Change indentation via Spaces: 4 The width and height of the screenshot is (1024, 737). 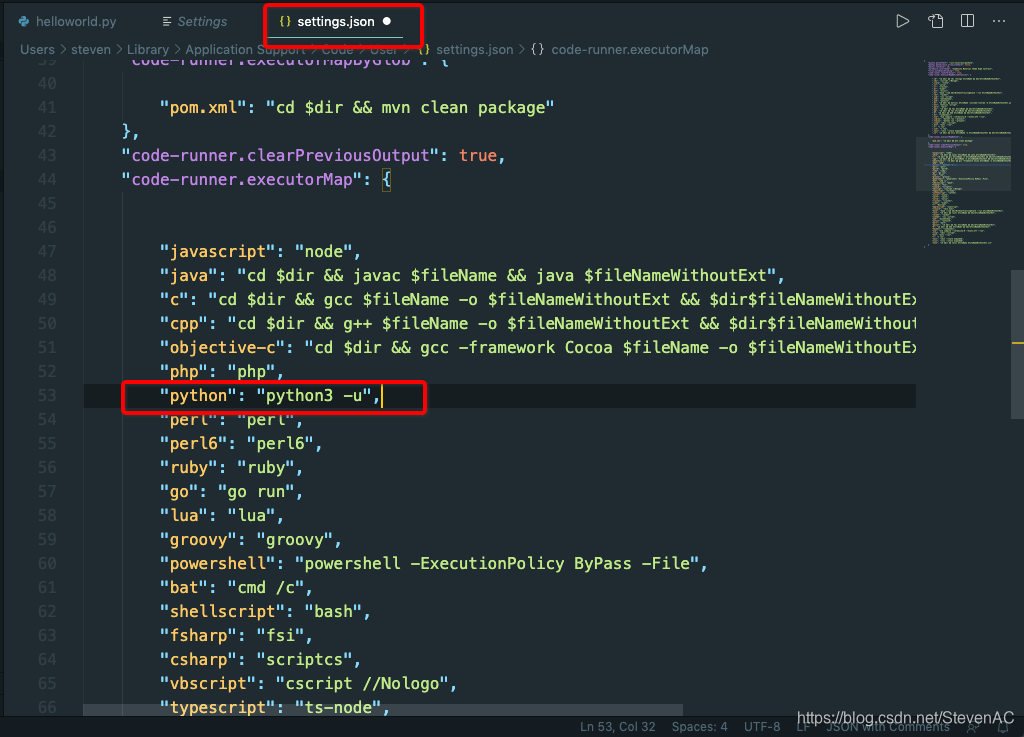click(699, 727)
